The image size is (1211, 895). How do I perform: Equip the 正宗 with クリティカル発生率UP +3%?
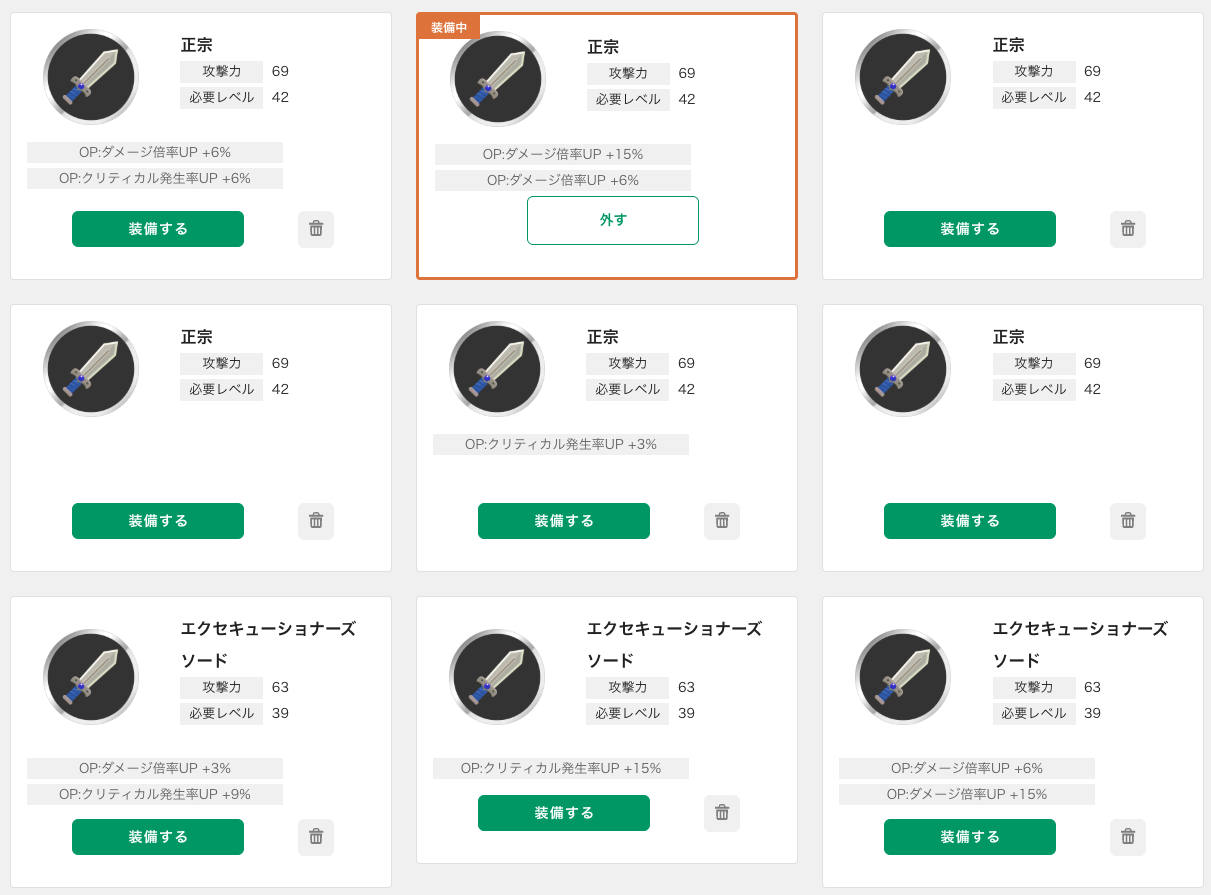[564, 521]
